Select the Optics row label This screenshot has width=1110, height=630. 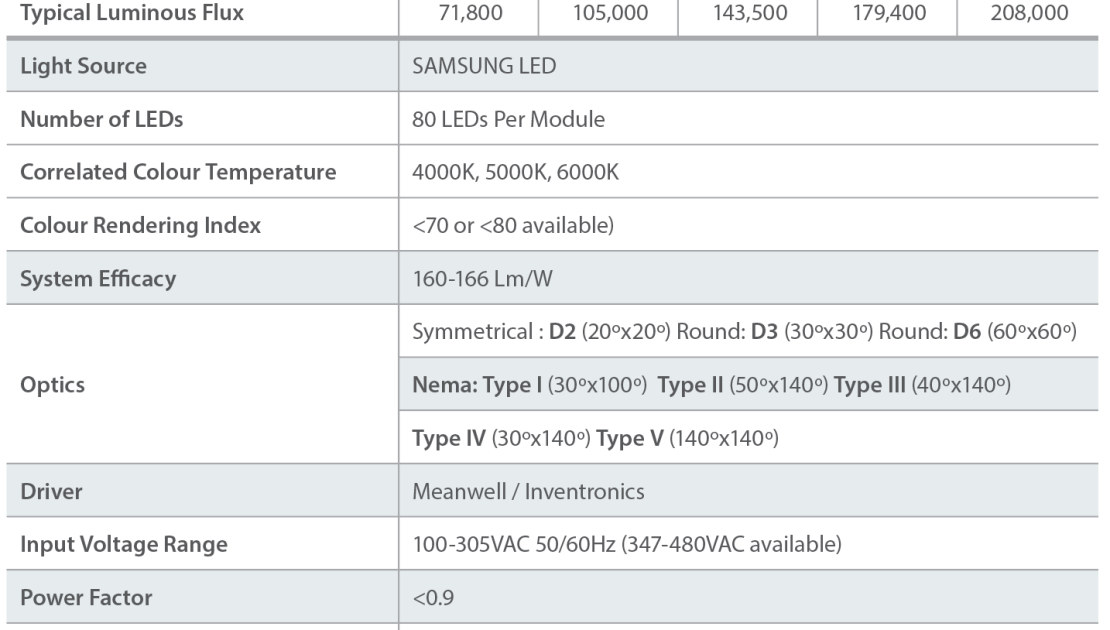52,384
